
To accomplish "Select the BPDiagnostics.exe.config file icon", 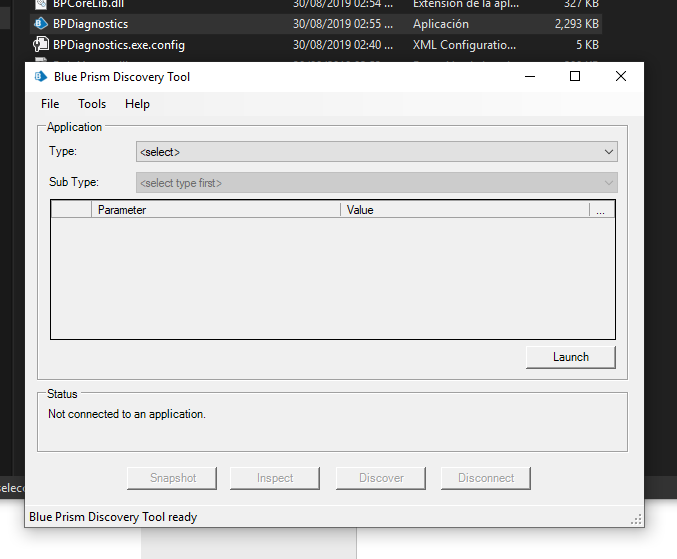I will 41,44.
